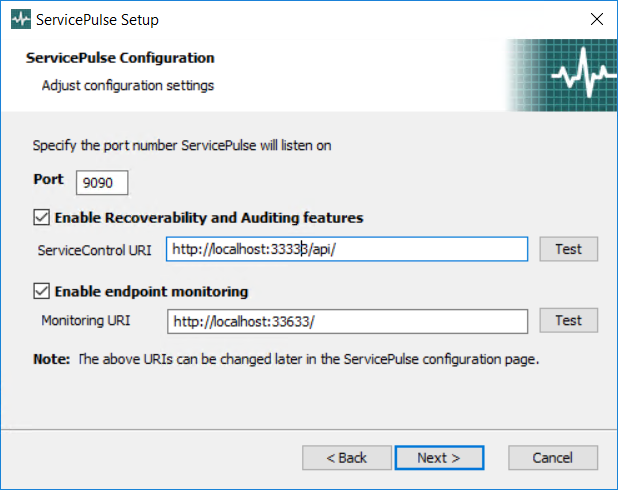This screenshot has width=618, height=490.
Task: Click the 'Enable endpoint monitoring' label text
Action: click(151, 292)
